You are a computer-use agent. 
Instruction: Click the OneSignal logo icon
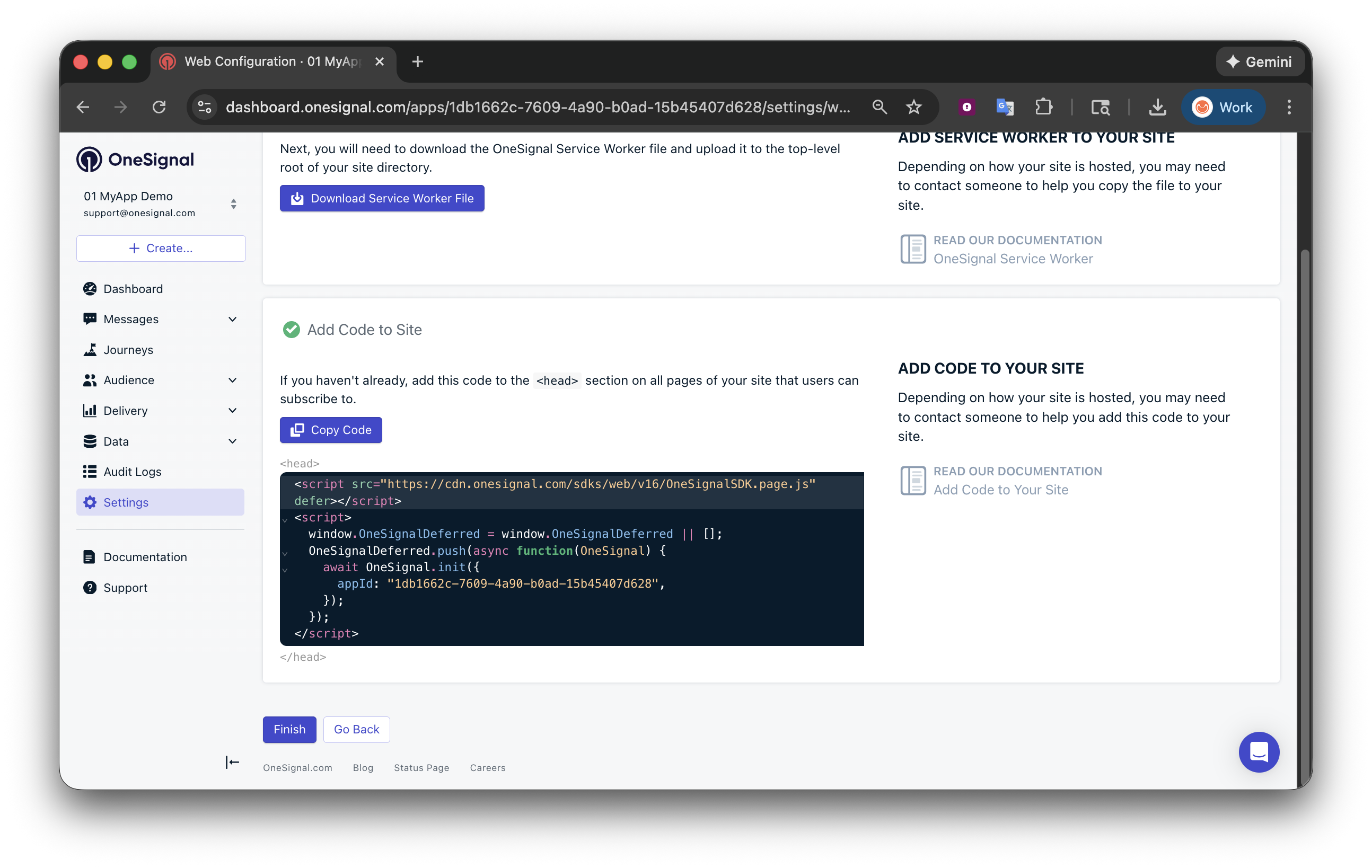90,160
